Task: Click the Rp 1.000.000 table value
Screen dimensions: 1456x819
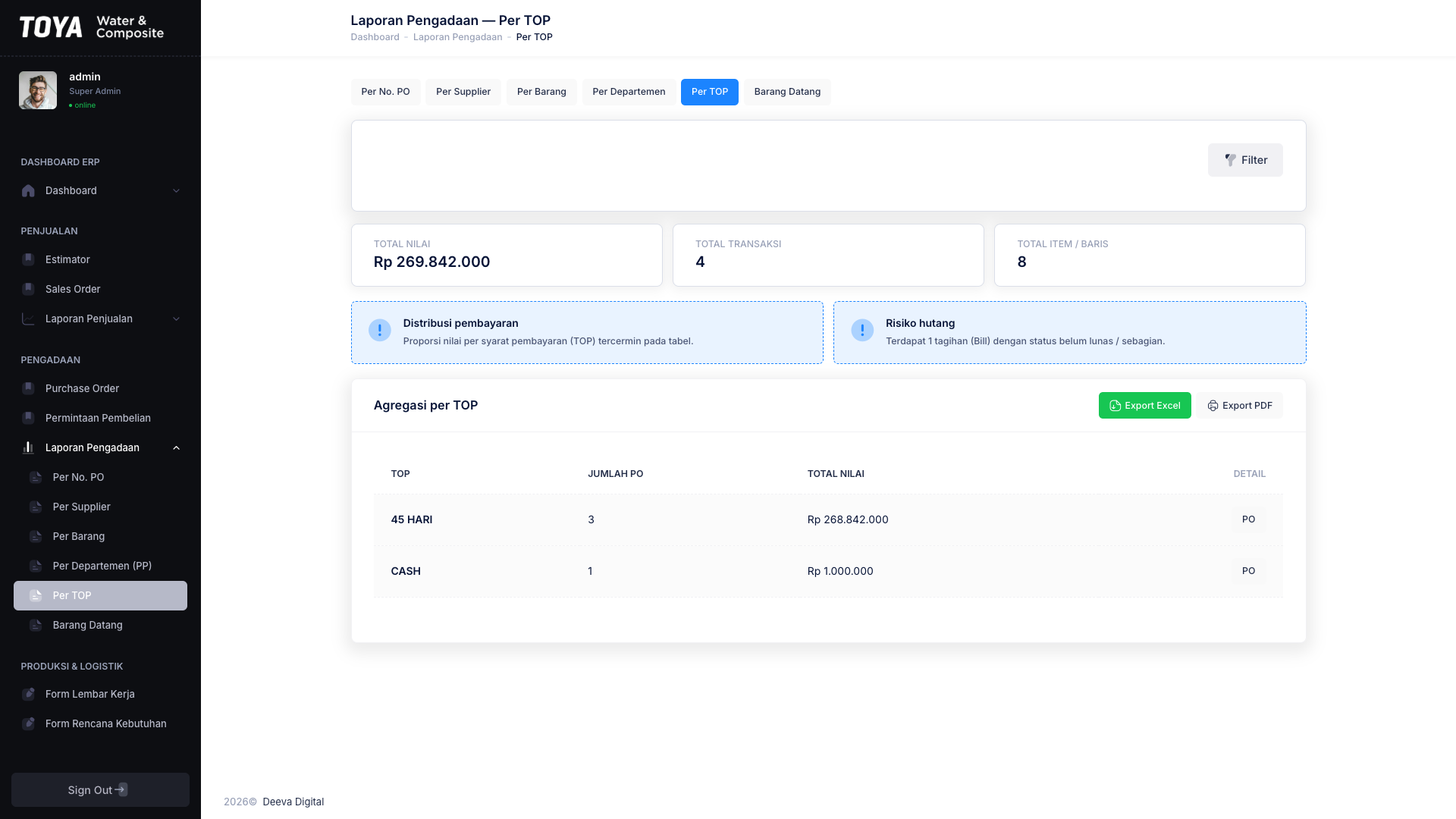Action: [x=840, y=571]
